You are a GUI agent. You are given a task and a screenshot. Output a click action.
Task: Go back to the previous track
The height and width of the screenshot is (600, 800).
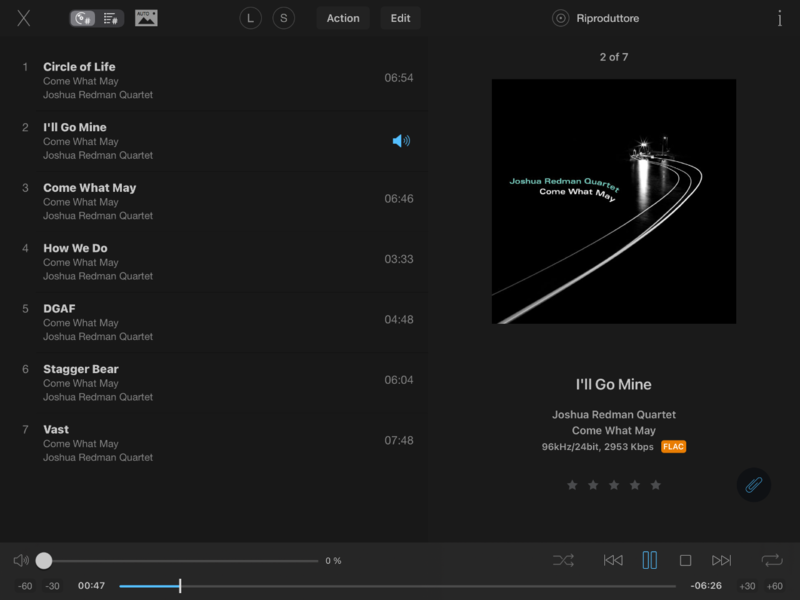pos(613,561)
